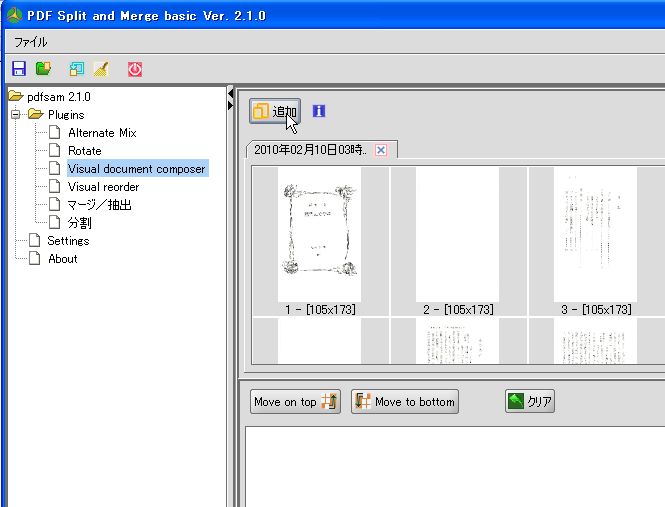The height and width of the screenshot is (507, 665).
Task: Click the save environment floppy disk icon
Action: pos(19,69)
